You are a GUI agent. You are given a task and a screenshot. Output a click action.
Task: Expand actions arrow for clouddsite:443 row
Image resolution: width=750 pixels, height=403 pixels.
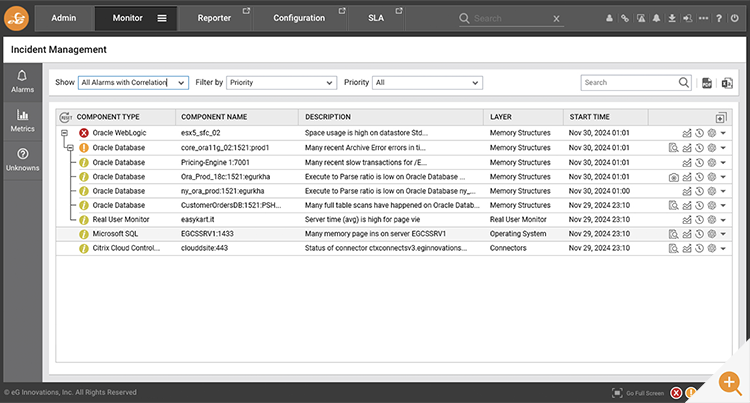click(723, 249)
